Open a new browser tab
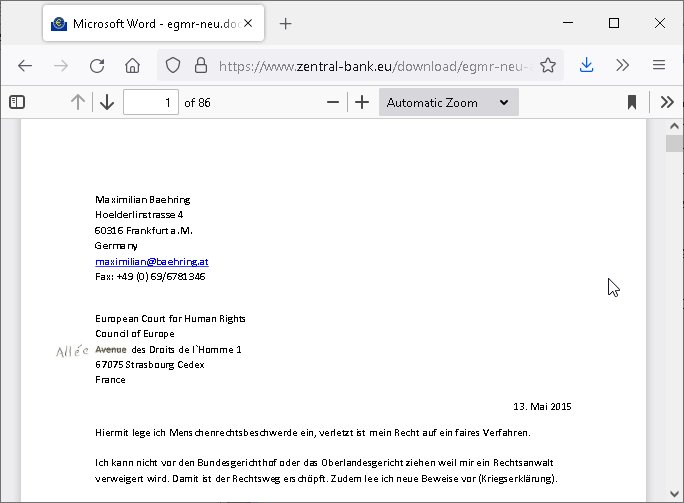 point(285,24)
